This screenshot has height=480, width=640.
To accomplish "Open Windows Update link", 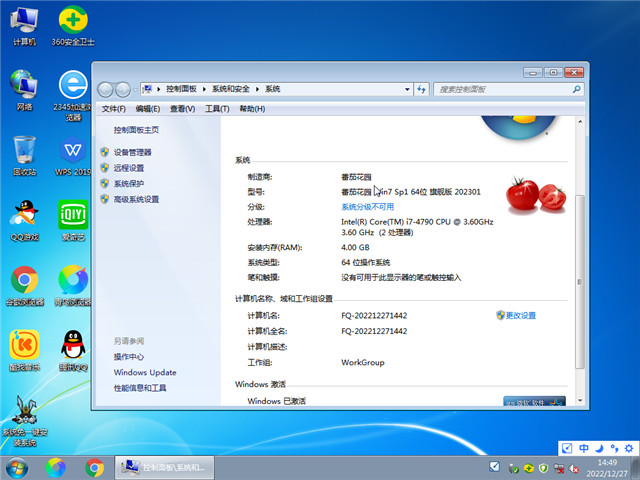I will (145, 372).
